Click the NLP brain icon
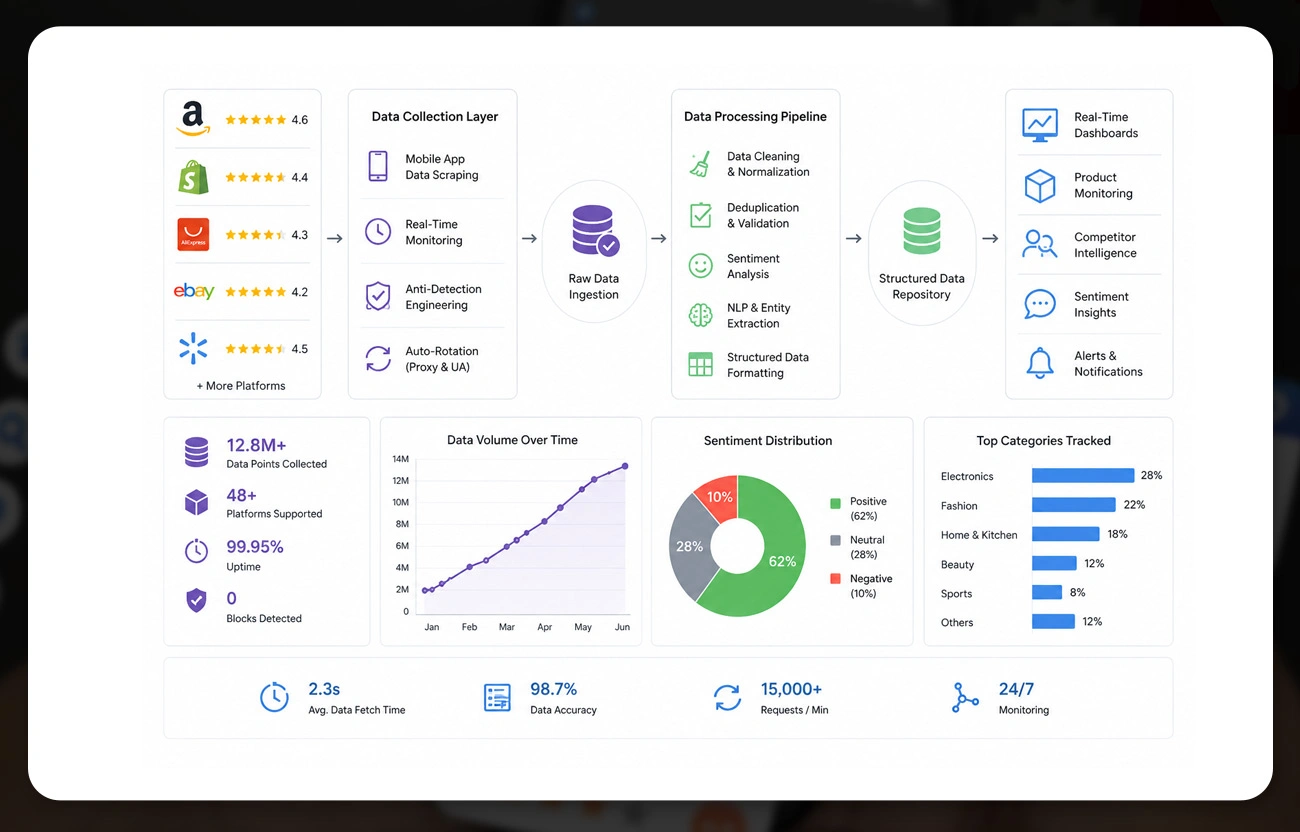This screenshot has height=832, width=1300. (700, 315)
